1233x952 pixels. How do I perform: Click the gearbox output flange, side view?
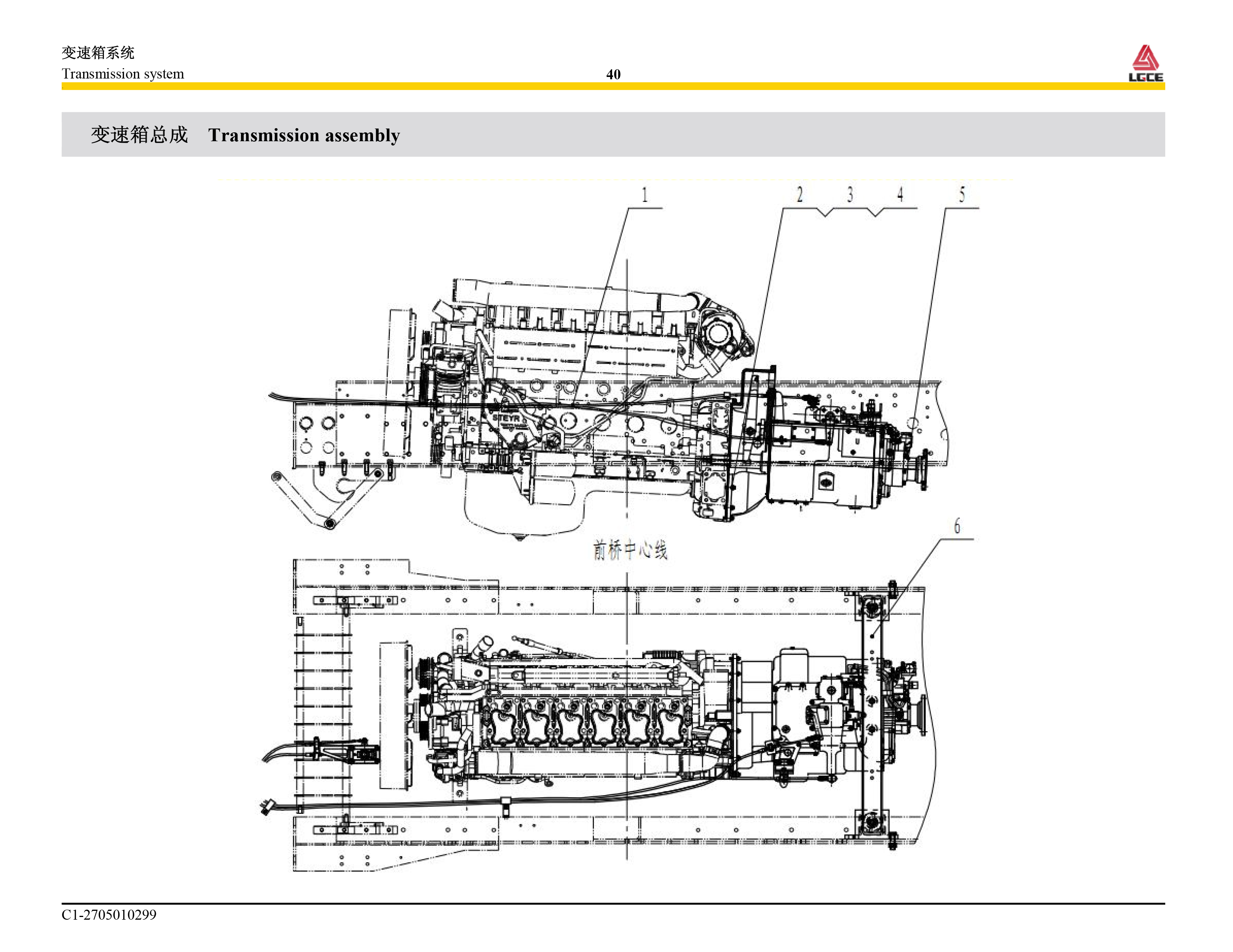[924, 469]
